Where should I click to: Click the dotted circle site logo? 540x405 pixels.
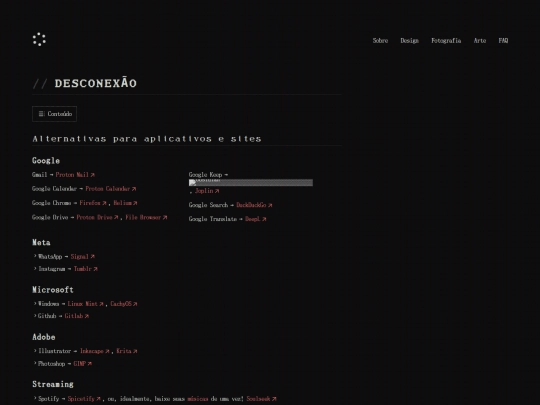(x=39, y=39)
